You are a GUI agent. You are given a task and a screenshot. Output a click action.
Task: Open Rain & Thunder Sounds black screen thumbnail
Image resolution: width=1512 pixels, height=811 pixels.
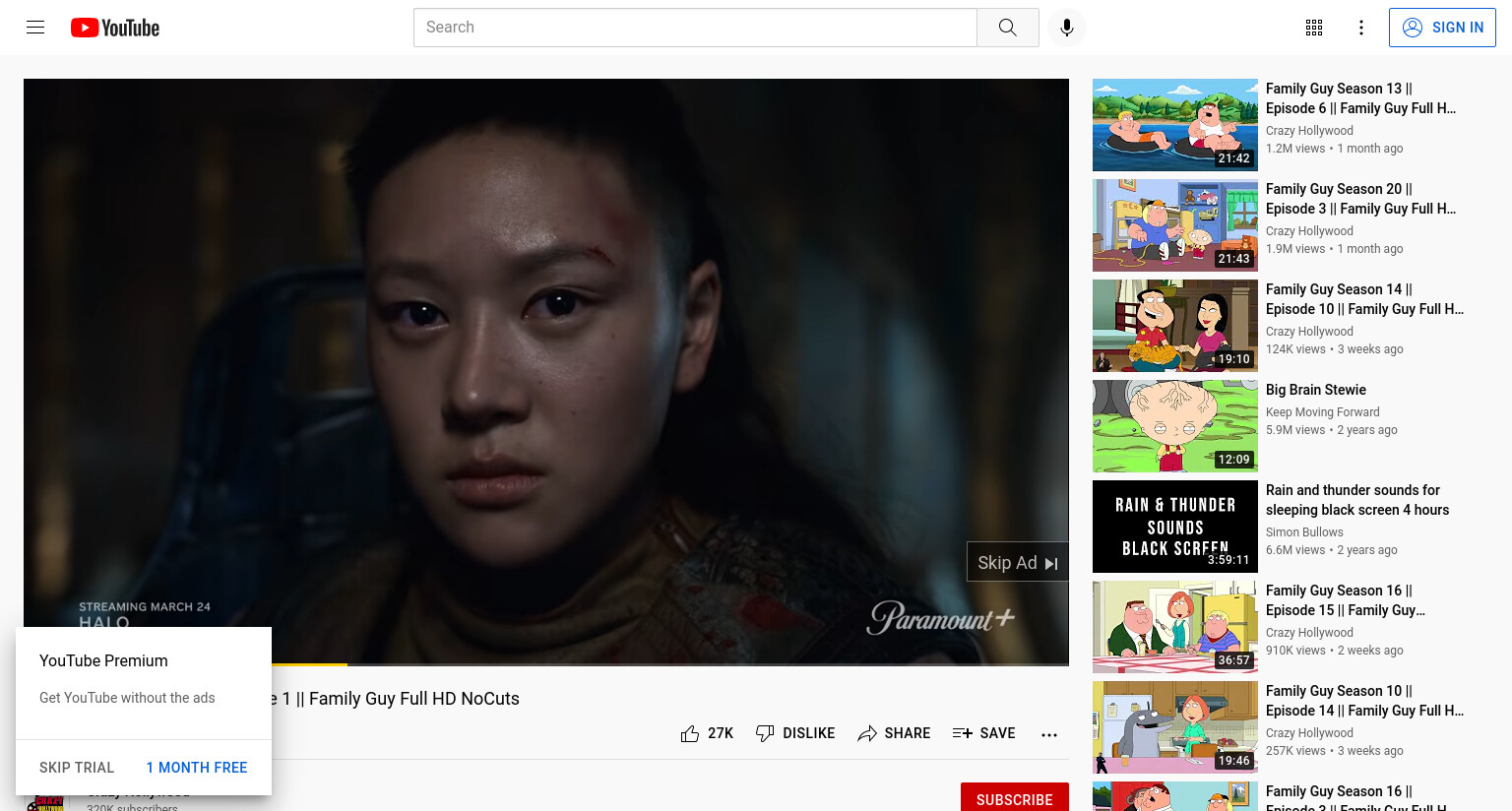click(x=1175, y=527)
